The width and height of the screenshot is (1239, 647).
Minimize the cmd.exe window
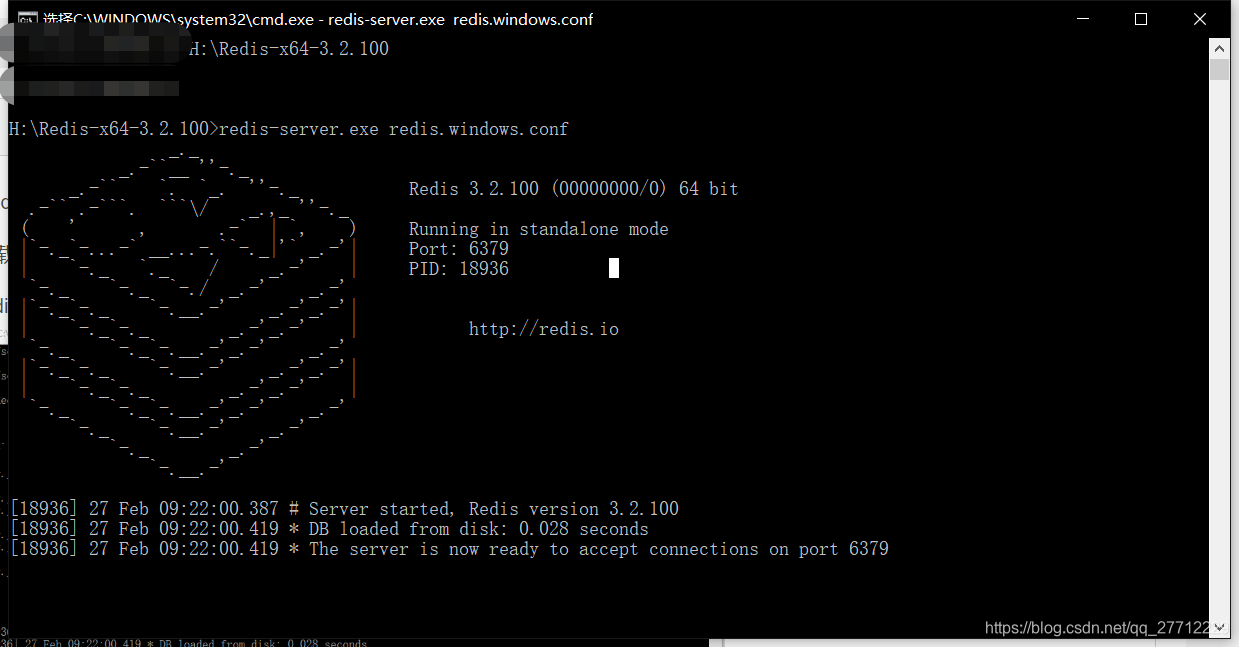pyautogui.click(x=1081, y=19)
